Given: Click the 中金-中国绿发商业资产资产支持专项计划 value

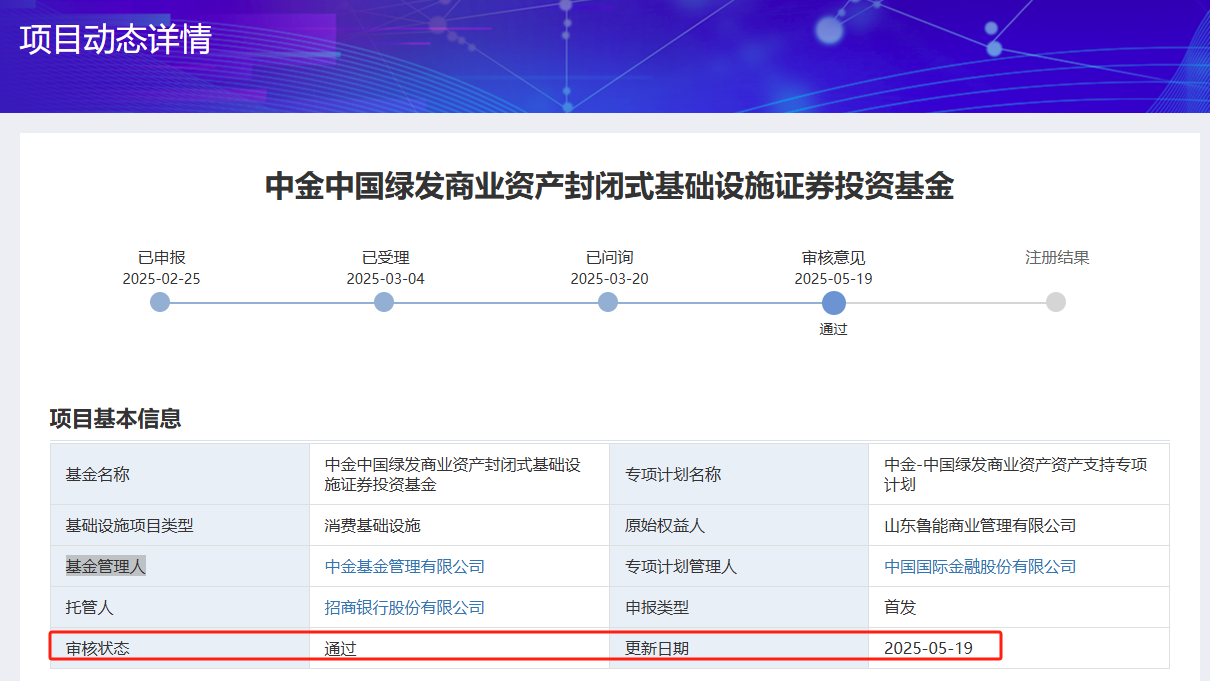Looking at the screenshot, I should [1016, 474].
